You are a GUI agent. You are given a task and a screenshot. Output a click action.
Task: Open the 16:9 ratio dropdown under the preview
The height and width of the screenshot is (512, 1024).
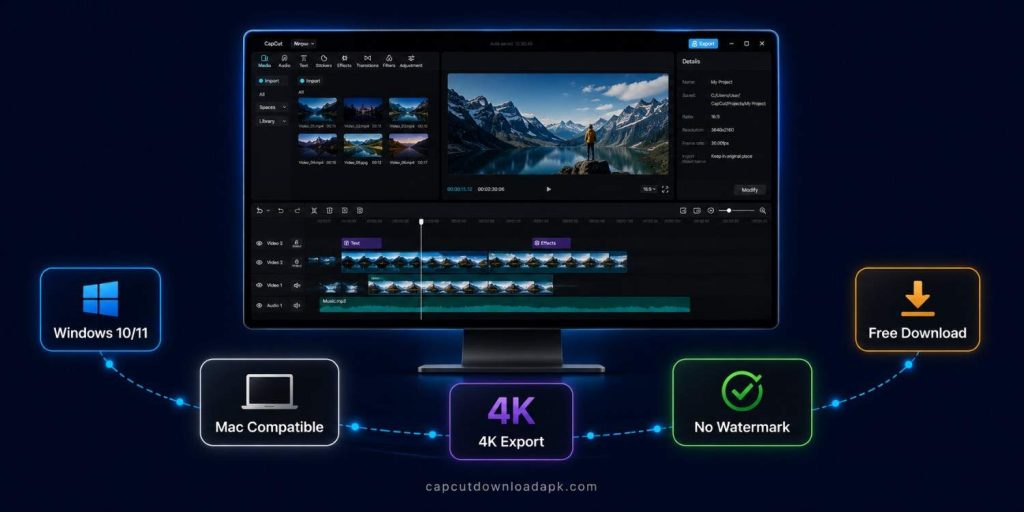(x=649, y=189)
